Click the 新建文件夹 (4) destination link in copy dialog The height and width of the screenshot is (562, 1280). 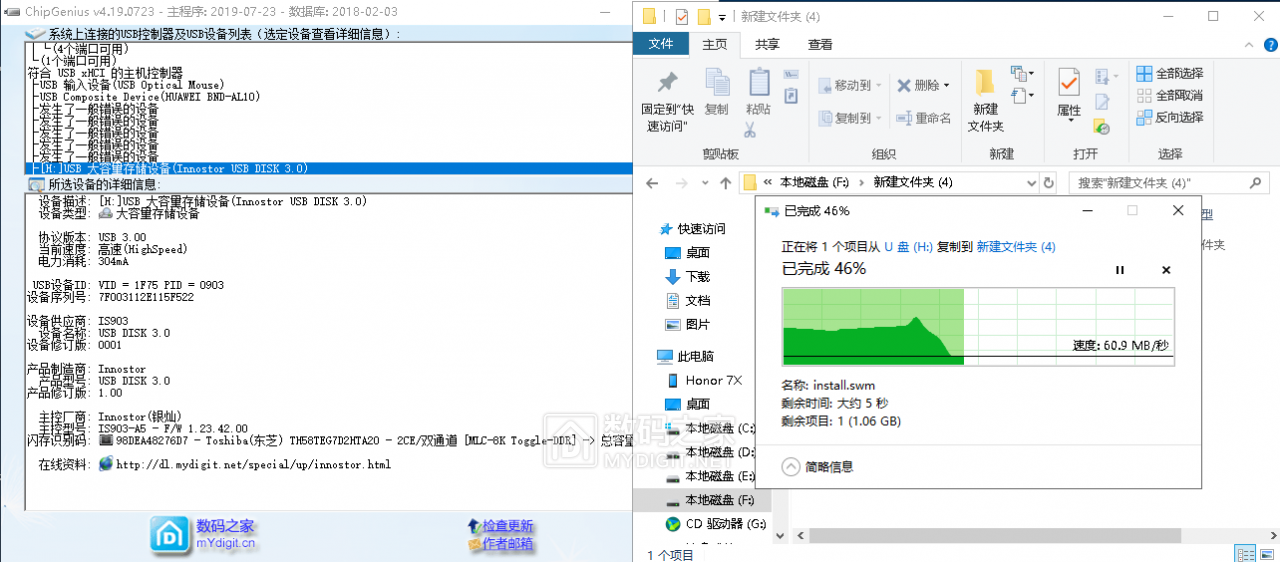1015,246
